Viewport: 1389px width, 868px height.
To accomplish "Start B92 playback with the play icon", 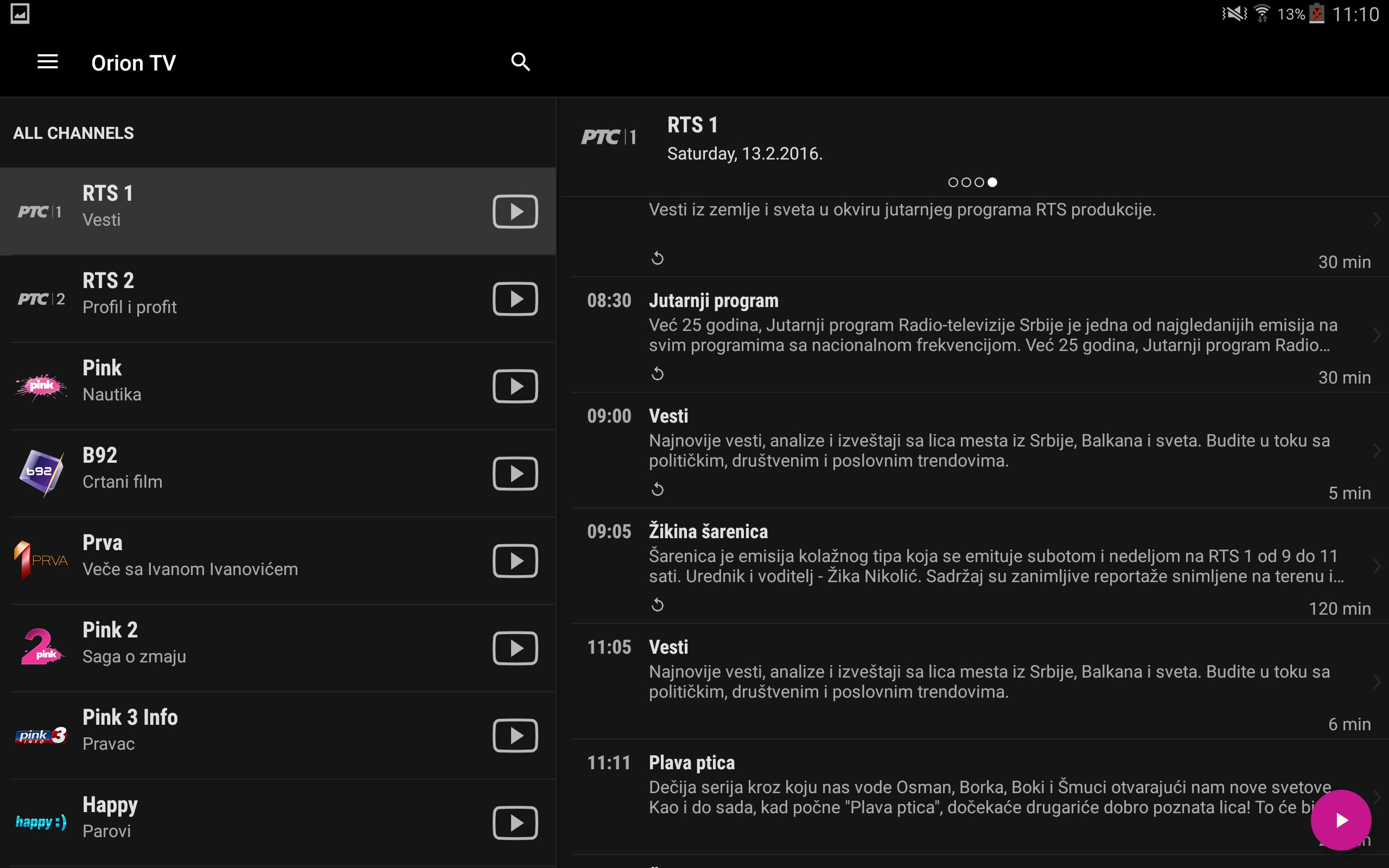I will (x=515, y=474).
